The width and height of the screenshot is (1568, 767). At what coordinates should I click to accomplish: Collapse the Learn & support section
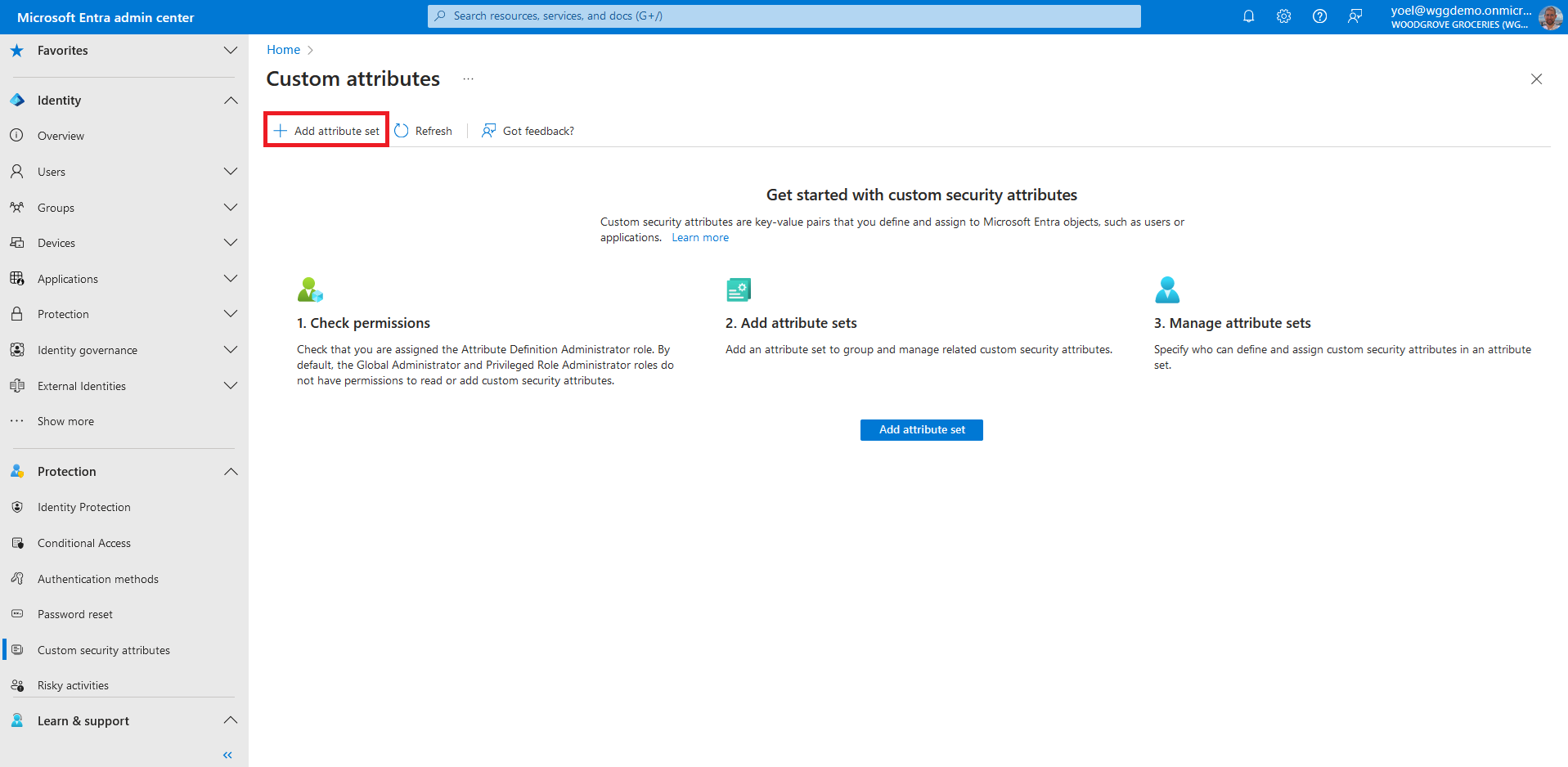pos(231,720)
